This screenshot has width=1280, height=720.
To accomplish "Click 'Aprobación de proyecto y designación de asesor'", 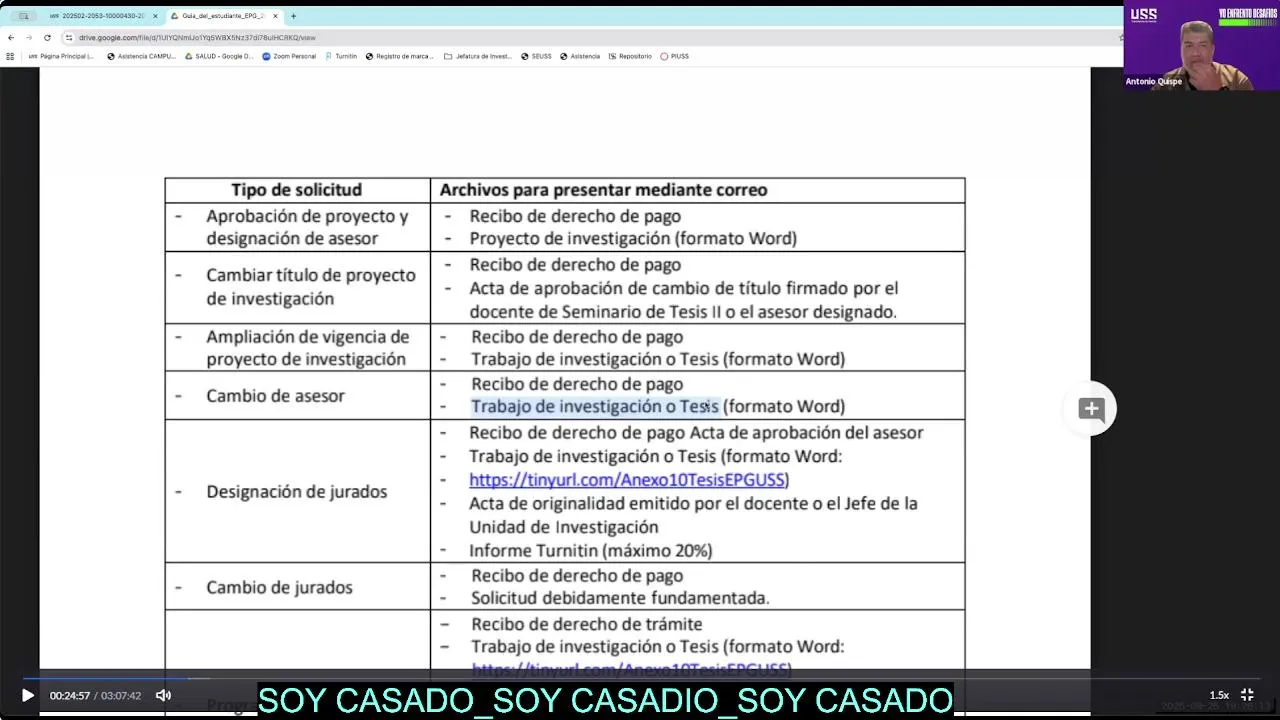I will pyautogui.click(x=307, y=227).
